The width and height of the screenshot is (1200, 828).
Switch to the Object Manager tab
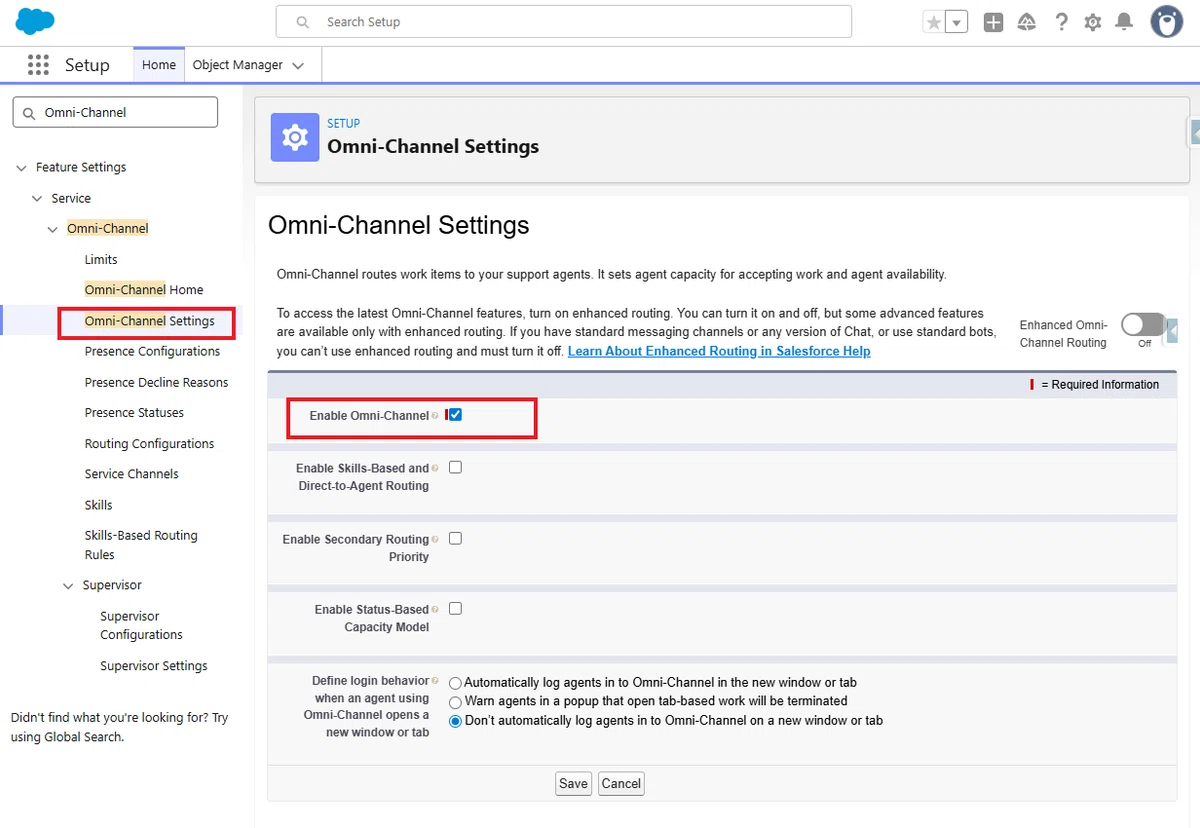(238, 65)
